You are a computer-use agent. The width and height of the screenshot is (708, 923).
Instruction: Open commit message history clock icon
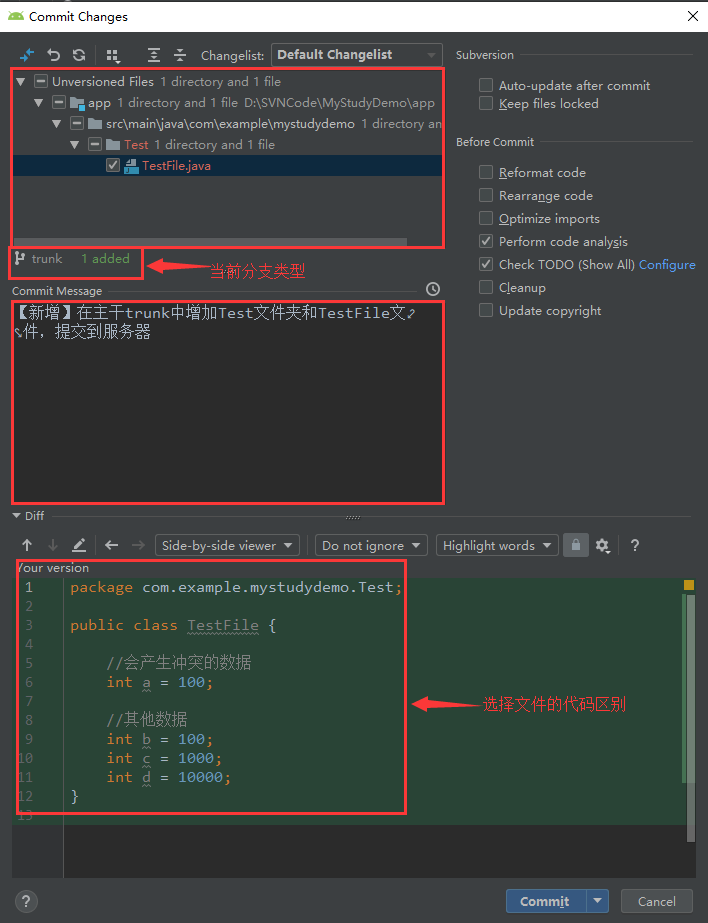[433, 289]
